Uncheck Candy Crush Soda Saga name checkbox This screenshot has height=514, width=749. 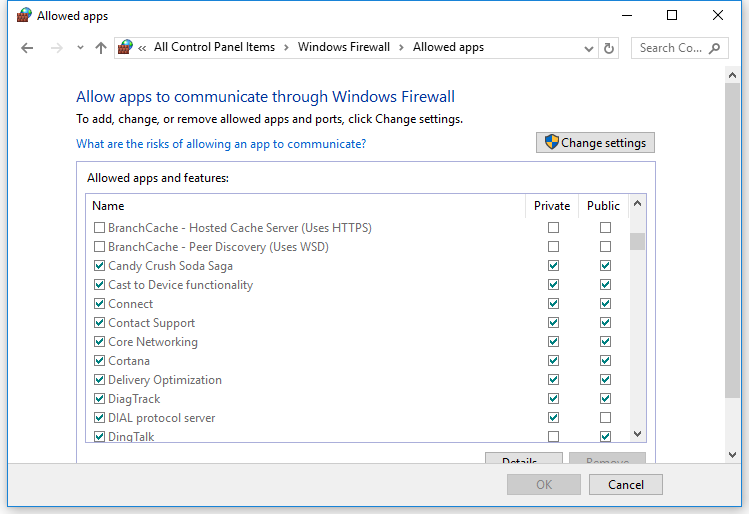[99, 266]
